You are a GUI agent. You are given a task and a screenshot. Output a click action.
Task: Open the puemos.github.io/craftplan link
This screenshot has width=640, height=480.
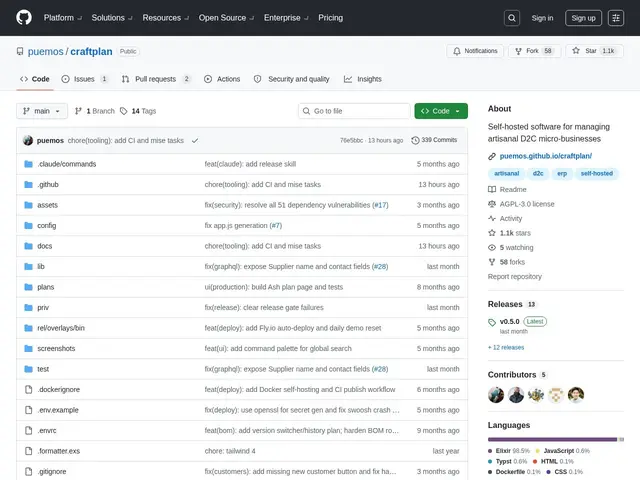546,156
